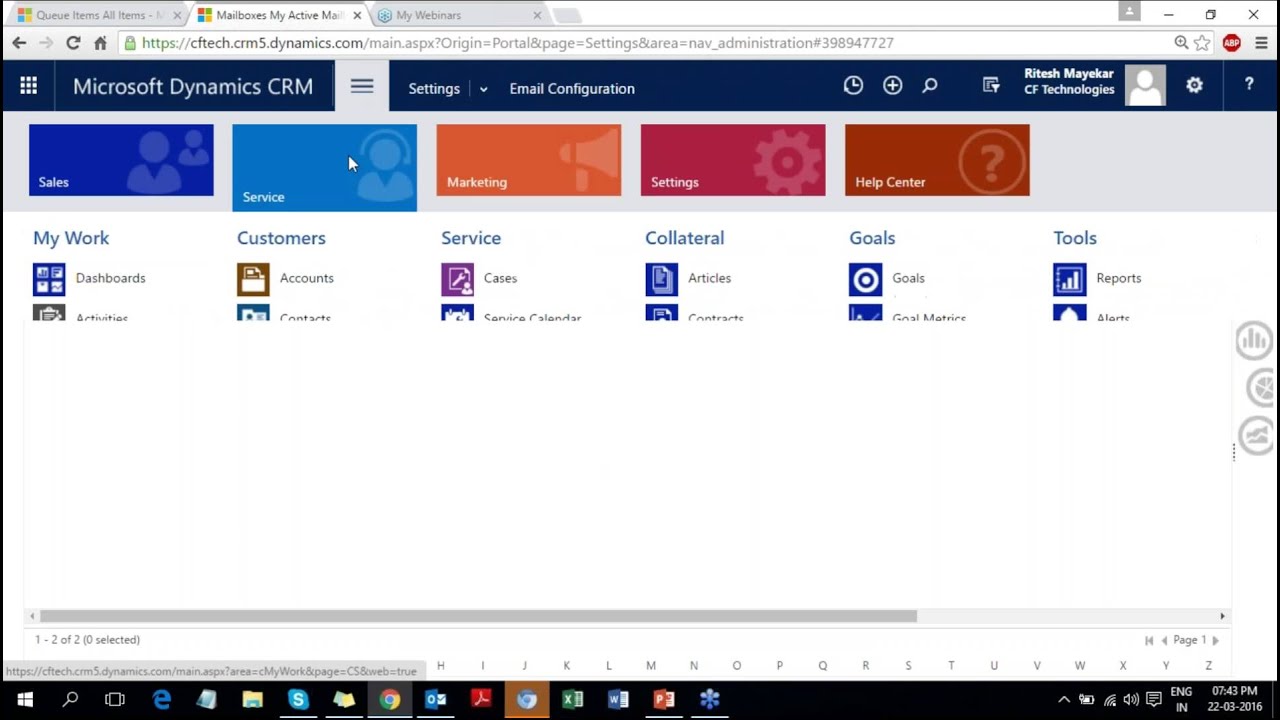Viewport: 1280px width, 720px height.
Task: Open the Dashboards link
Action: pos(110,278)
